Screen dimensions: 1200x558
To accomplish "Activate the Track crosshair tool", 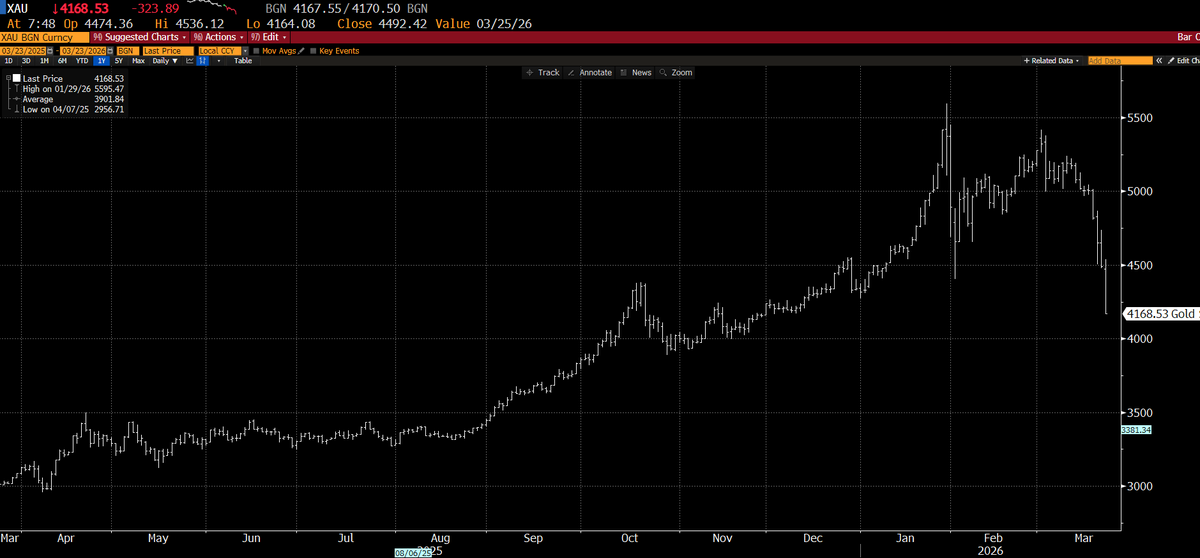I will click(543, 73).
